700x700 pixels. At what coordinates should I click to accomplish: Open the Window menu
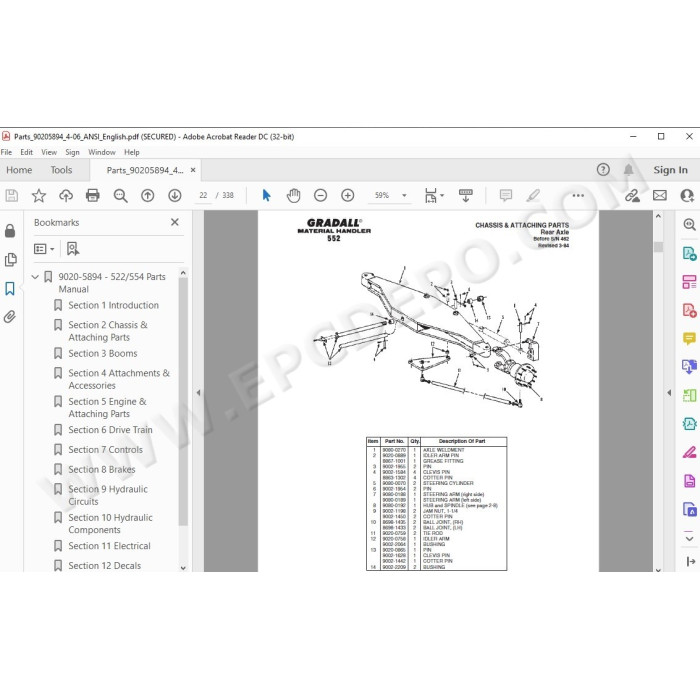(102, 152)
